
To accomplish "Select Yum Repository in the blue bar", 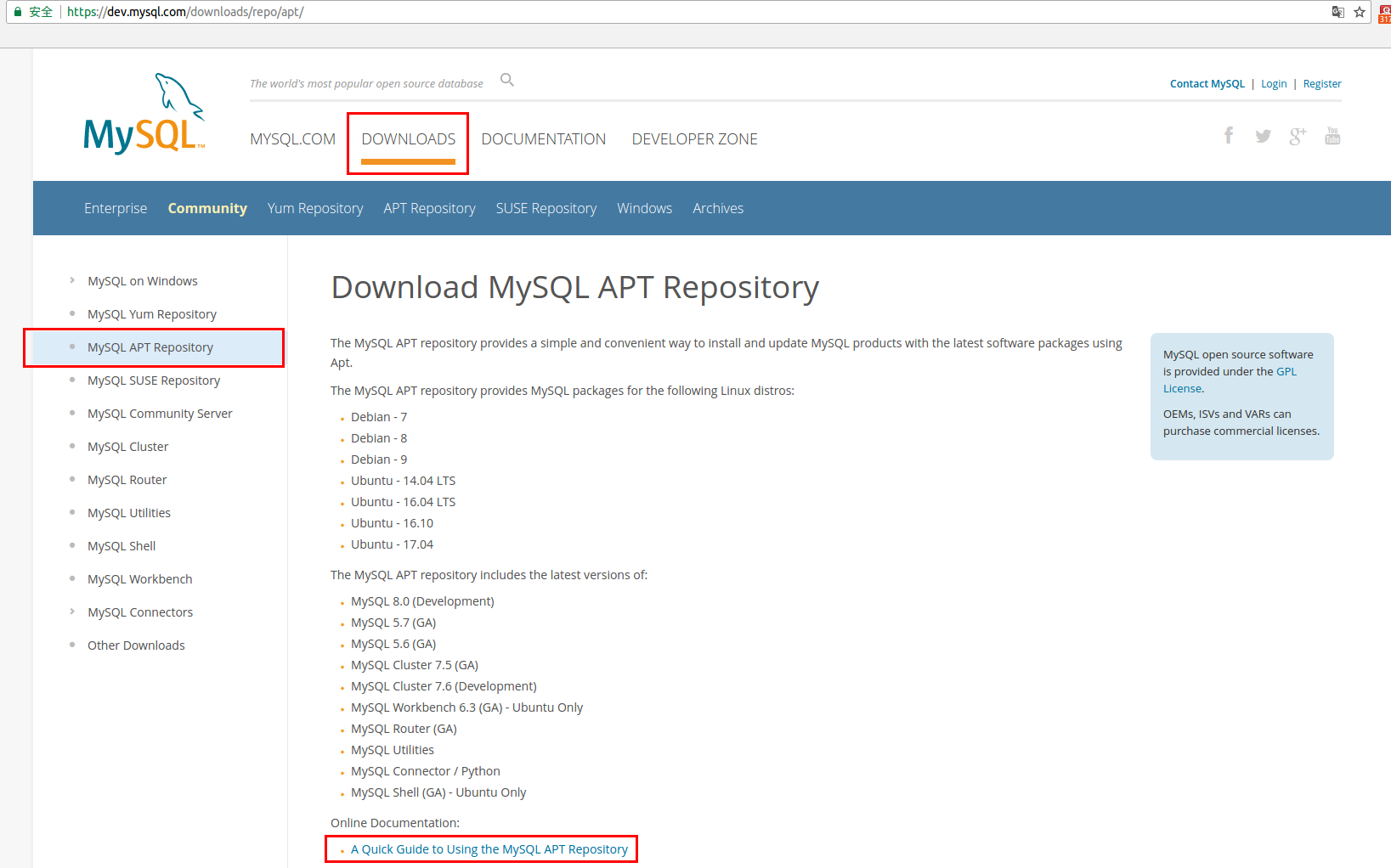I will pos(315,208).
